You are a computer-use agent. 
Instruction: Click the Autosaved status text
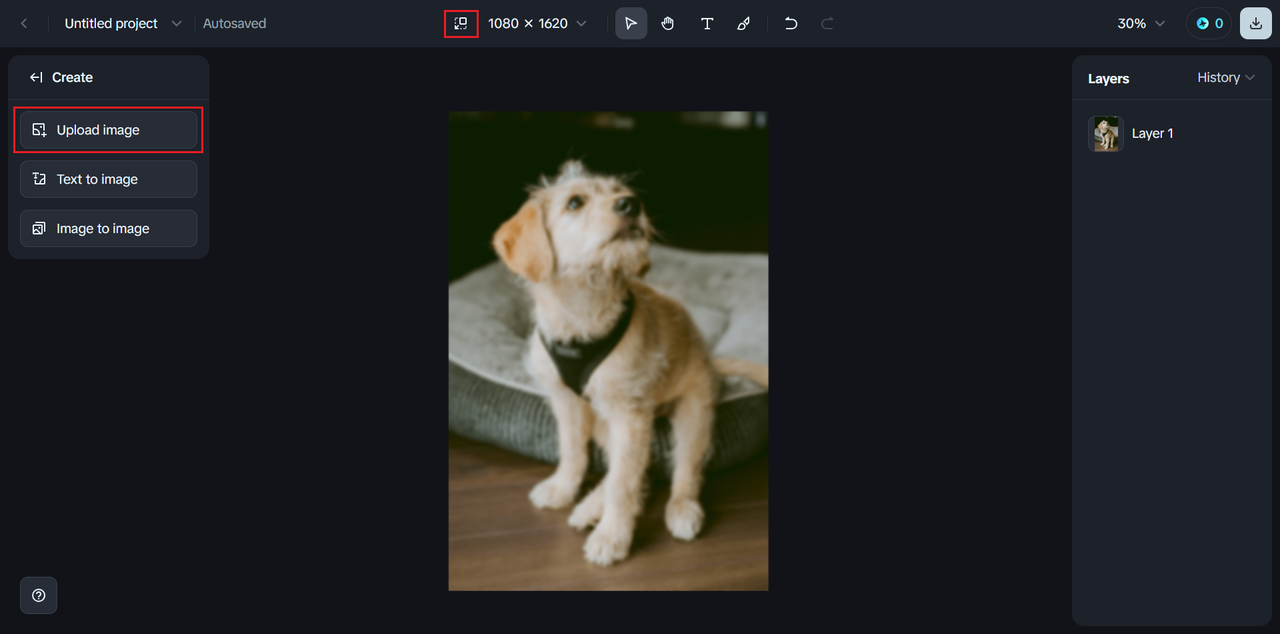tap(234, 23)
